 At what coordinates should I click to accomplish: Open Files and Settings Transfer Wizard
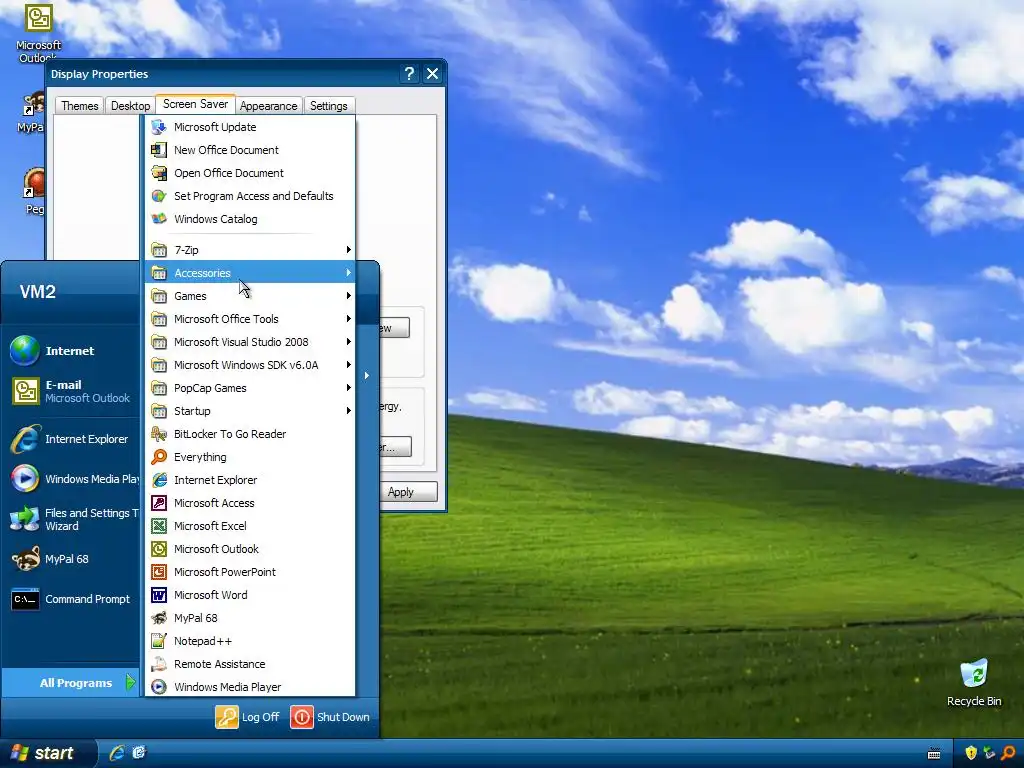coord(71,519)
